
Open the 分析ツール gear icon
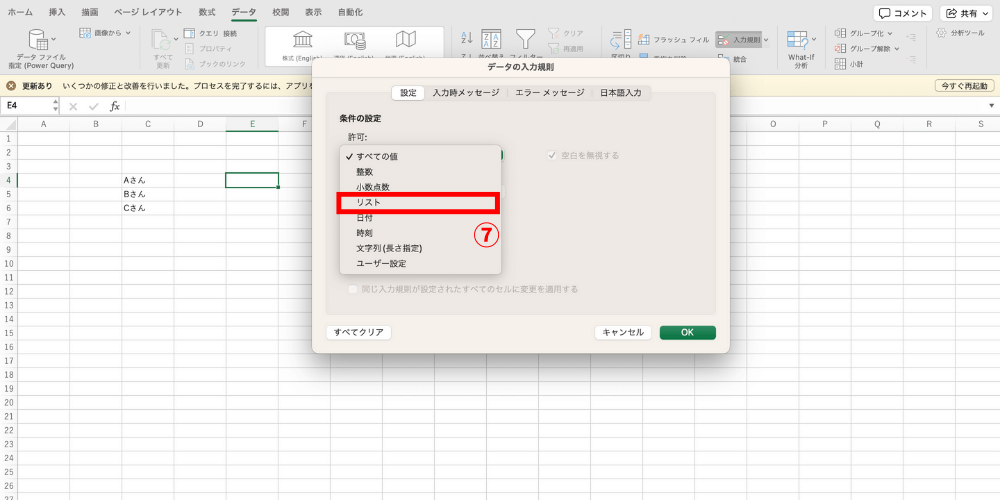(x=941, y=33)
